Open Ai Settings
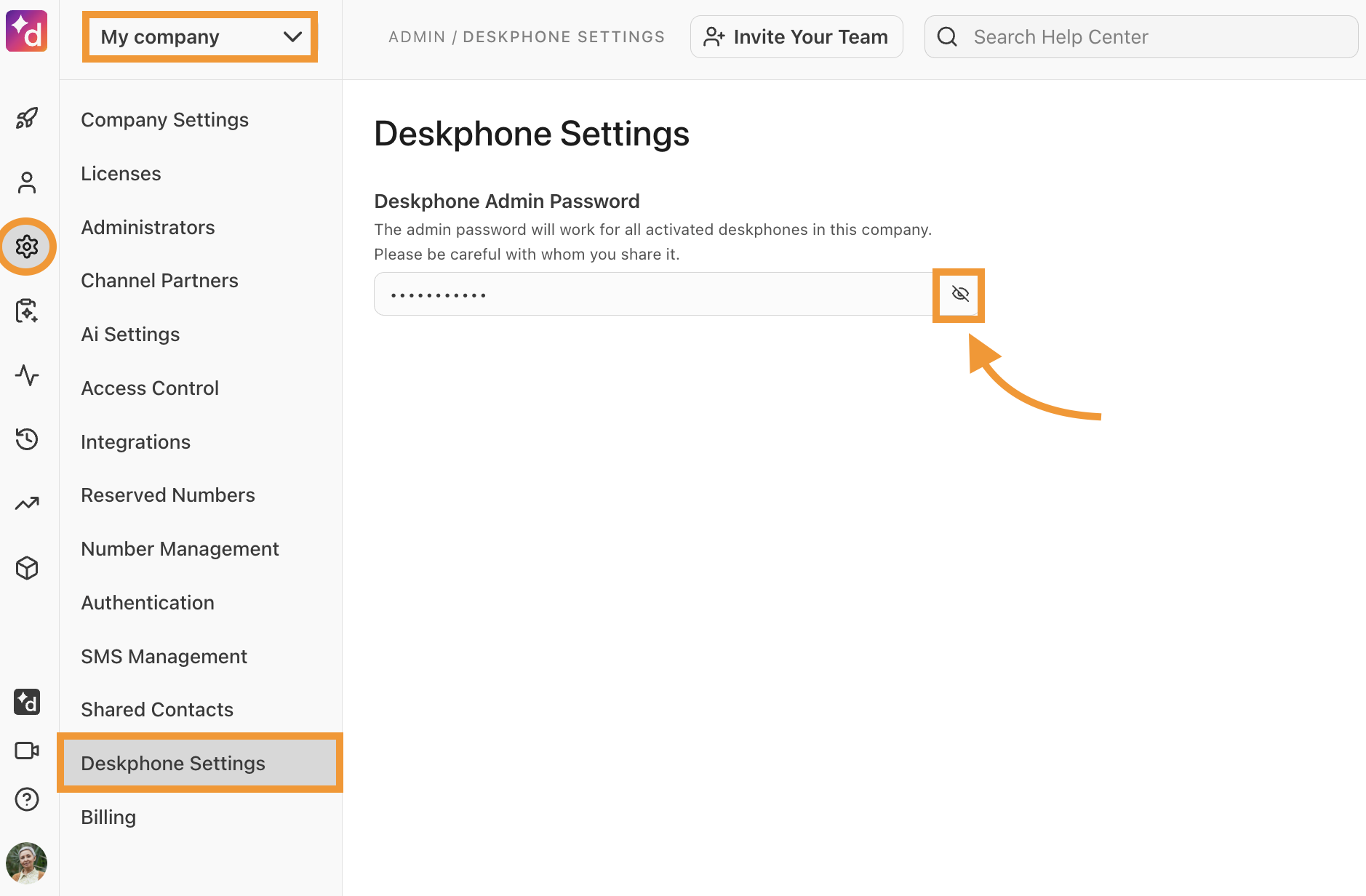1366x896 pixels. coord(131,335)
